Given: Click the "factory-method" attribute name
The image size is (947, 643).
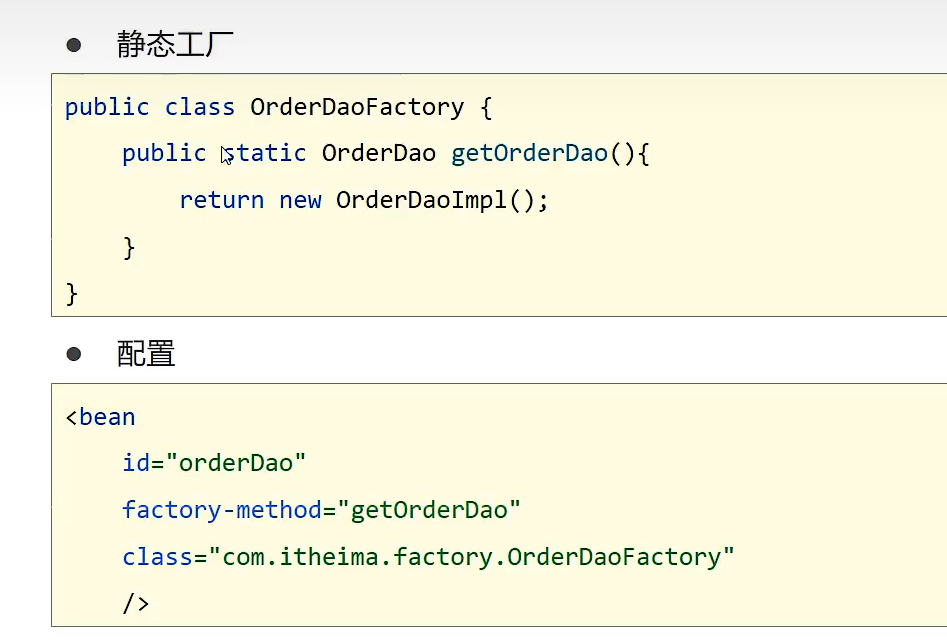Looking at the screenshot, I should (222, 510).
